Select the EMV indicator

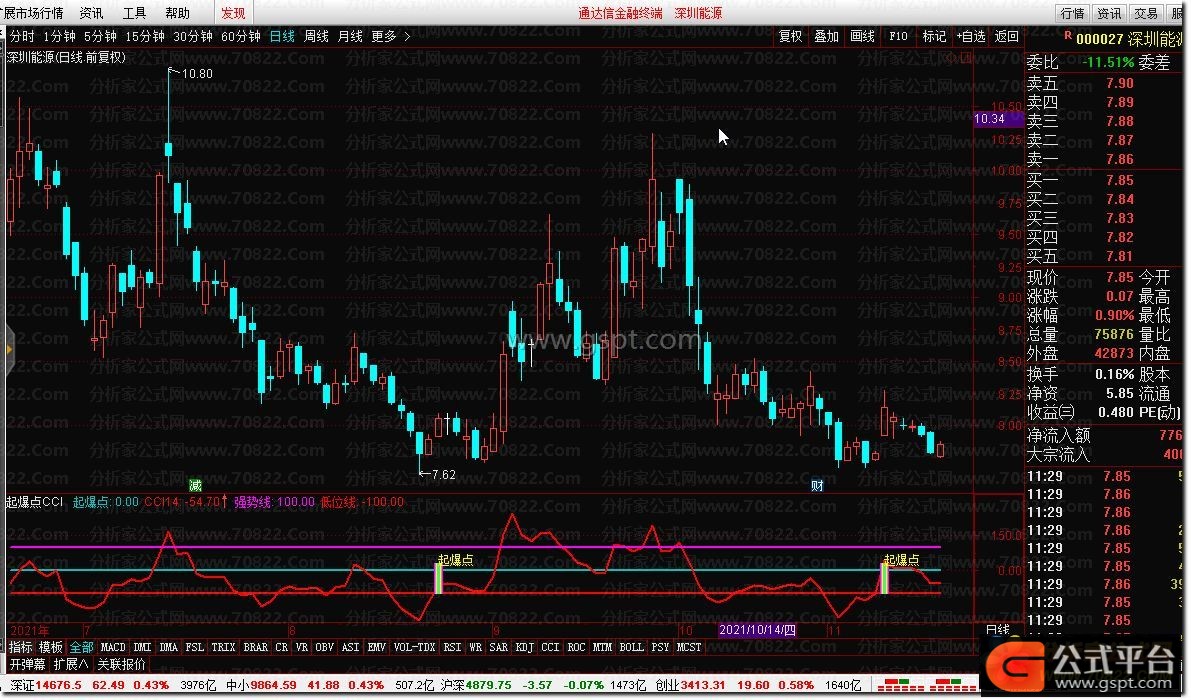point(377,648)
